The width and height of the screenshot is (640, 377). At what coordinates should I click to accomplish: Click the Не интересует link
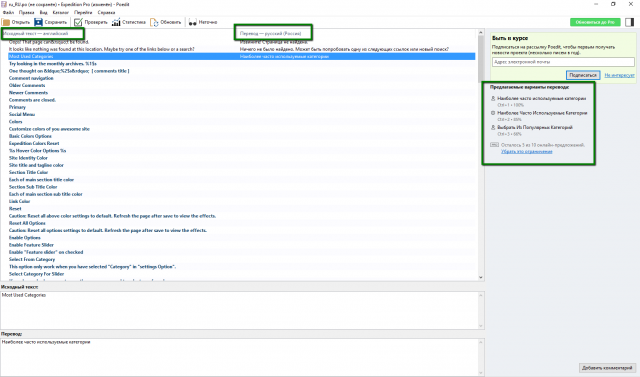coord(619,75)
